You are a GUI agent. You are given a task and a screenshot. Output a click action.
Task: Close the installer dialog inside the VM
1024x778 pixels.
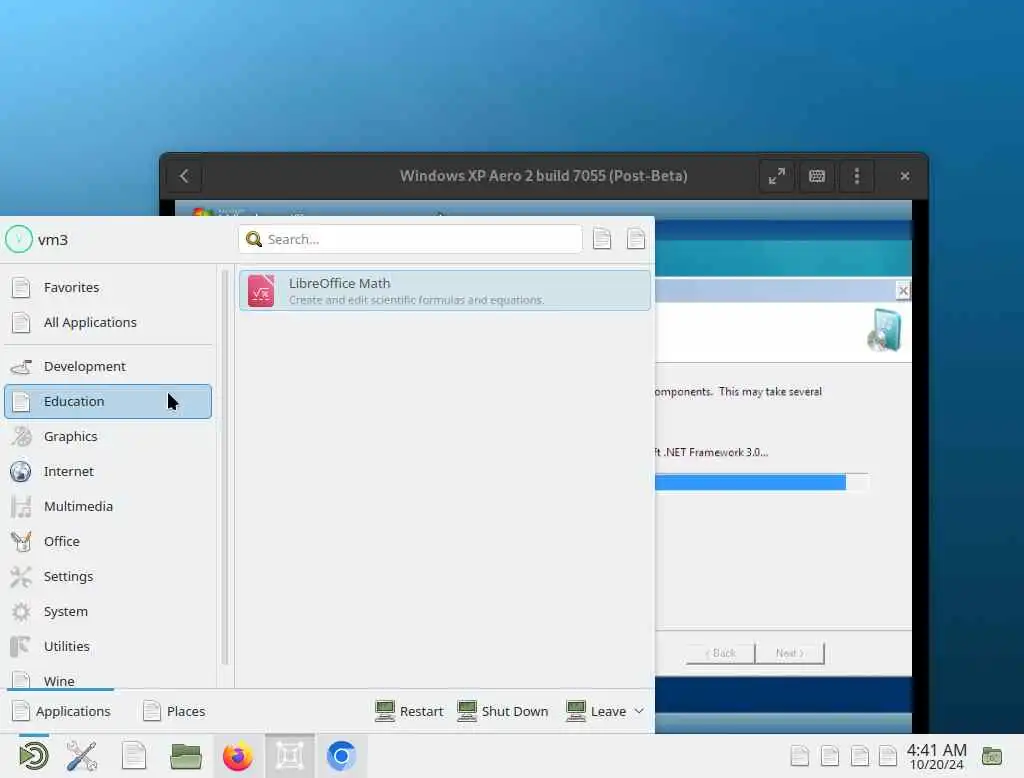point(903,291)
